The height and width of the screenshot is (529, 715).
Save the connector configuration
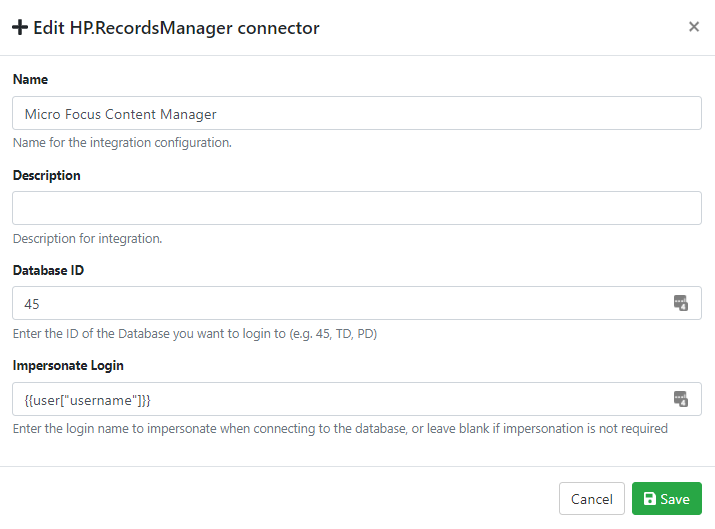(x=666, y=499)
